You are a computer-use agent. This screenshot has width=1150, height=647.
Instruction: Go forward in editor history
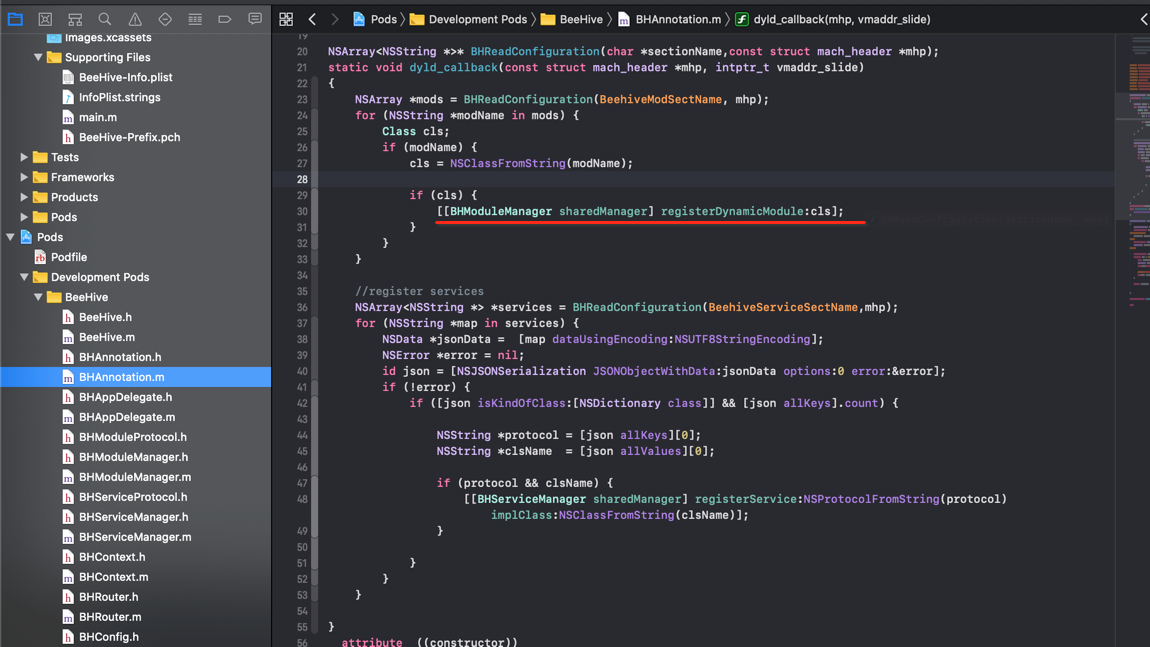pyautogui.click(x=334, y=19)
